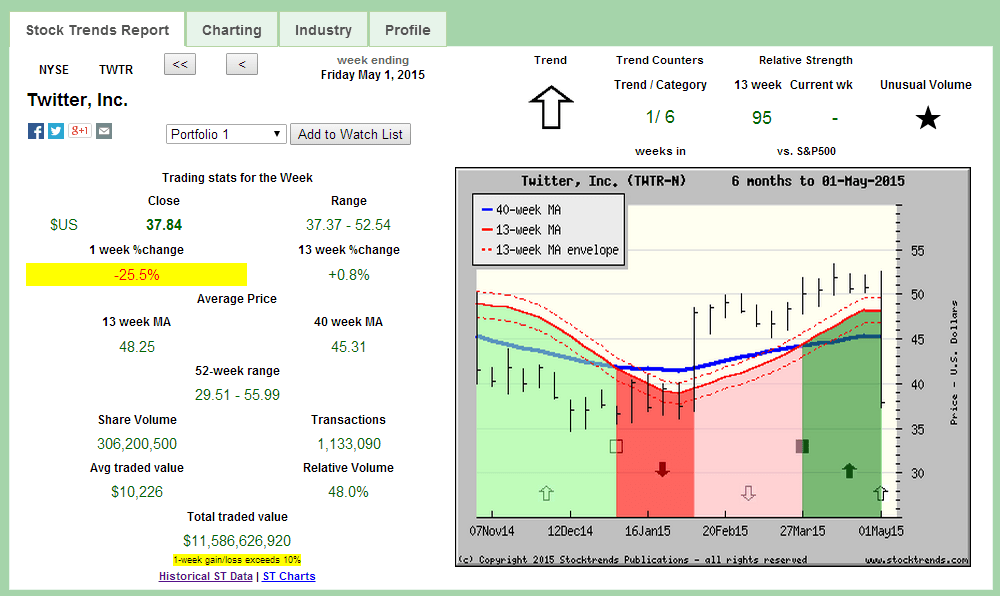
Task: Click the TWTR ticker symbol
Action: coord(116,69)
